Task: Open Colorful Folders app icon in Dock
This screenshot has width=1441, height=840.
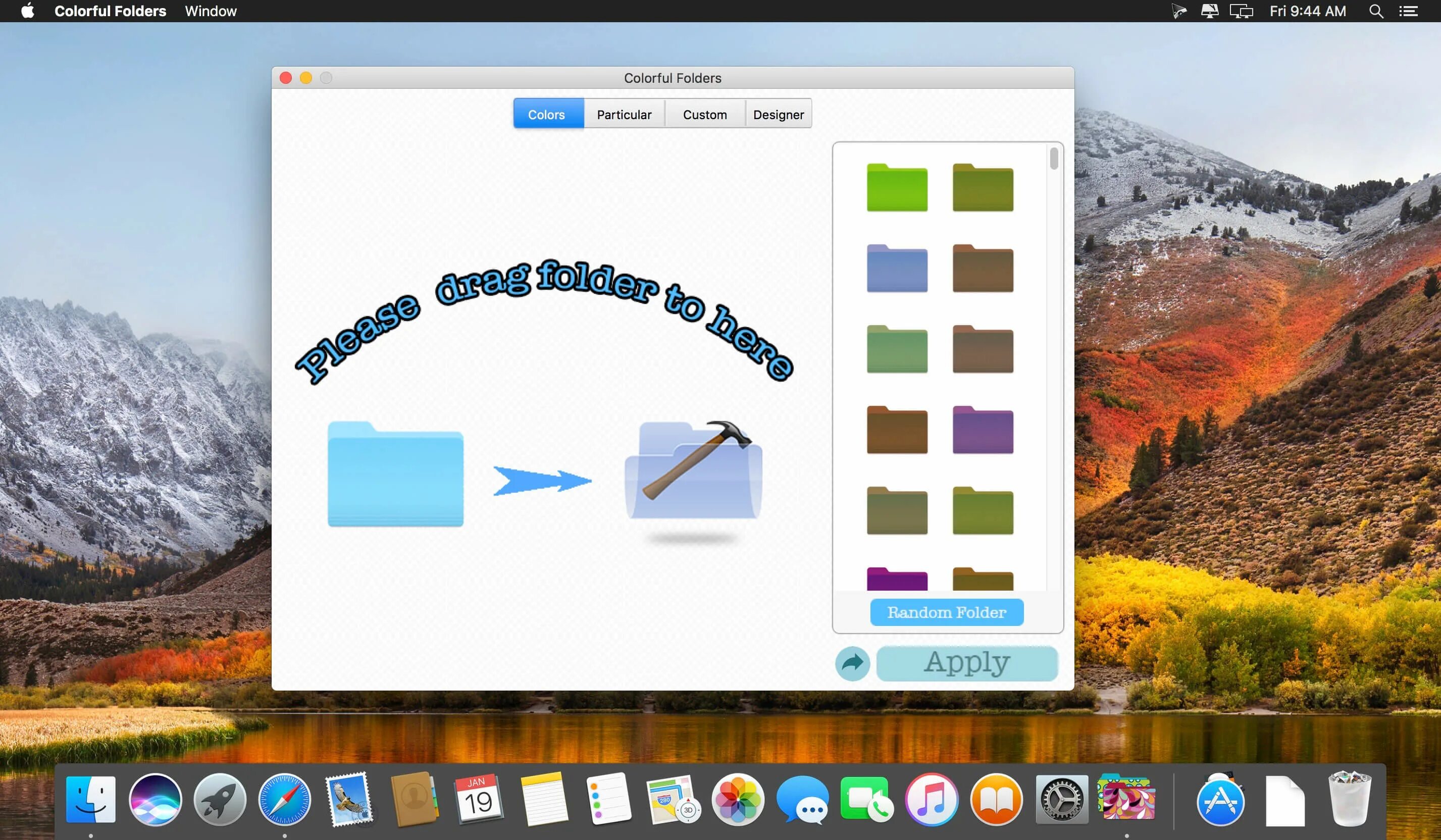Action: pos(1125,798)
